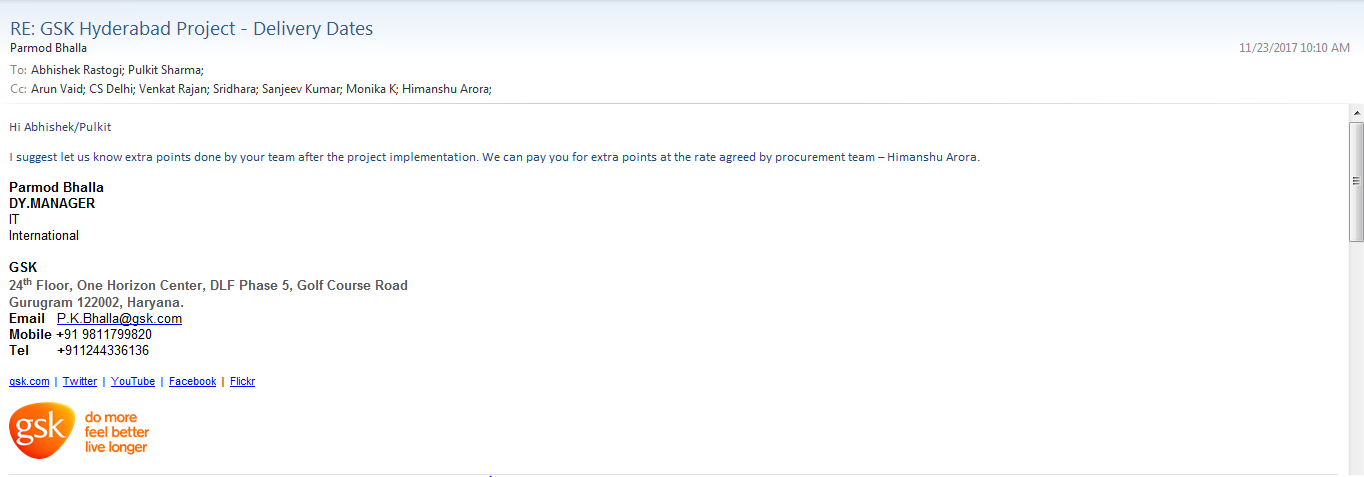The image size is (1364, 477).
Task: Click the vertical scrollbar thumb
Action: coord(1356,181)
